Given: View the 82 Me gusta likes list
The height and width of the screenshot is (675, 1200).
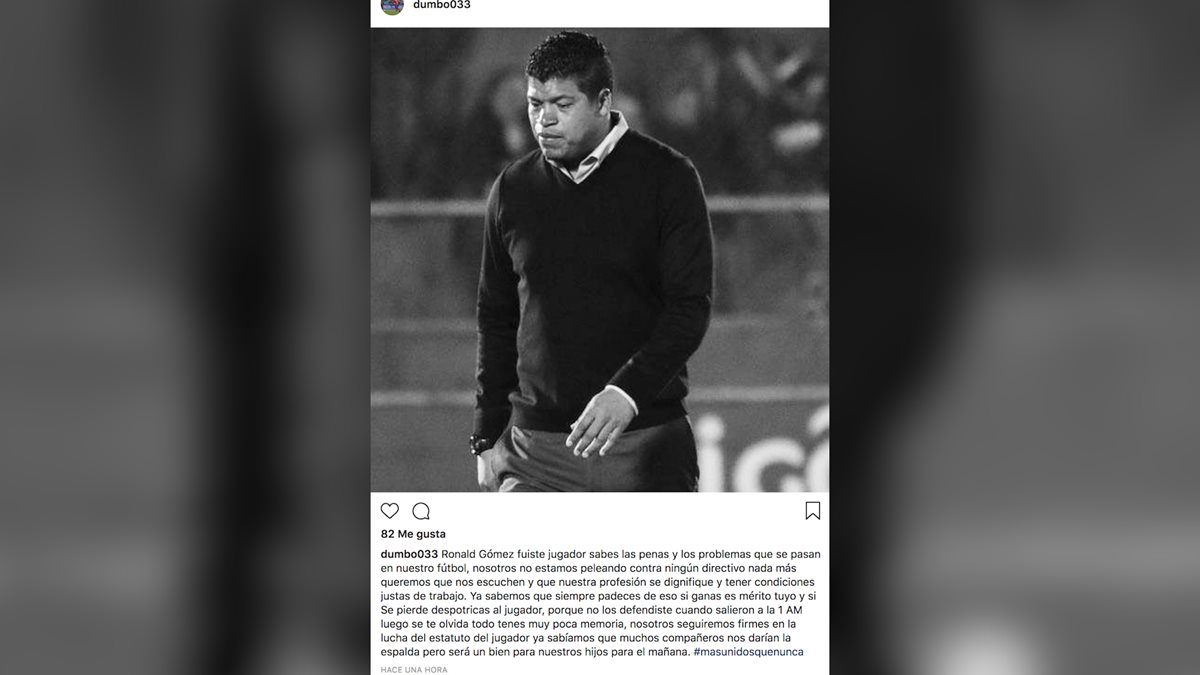Looking at the screenshot, I should coord(413,534).
